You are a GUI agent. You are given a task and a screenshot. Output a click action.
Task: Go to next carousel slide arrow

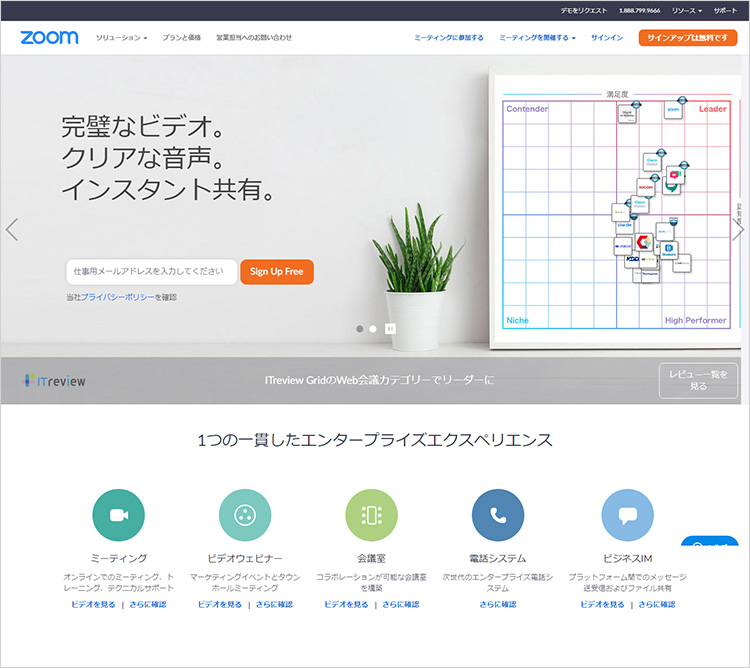click(738, 230)
